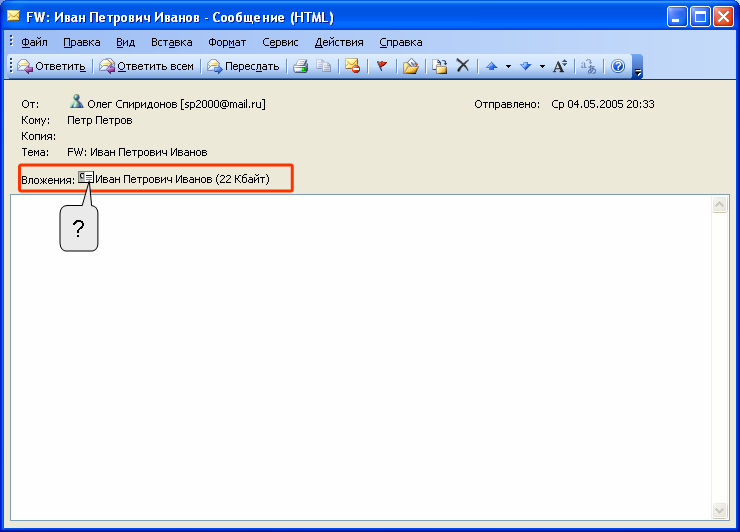Open the Правка menu
The image size is (740, 532).
[82, 42]
